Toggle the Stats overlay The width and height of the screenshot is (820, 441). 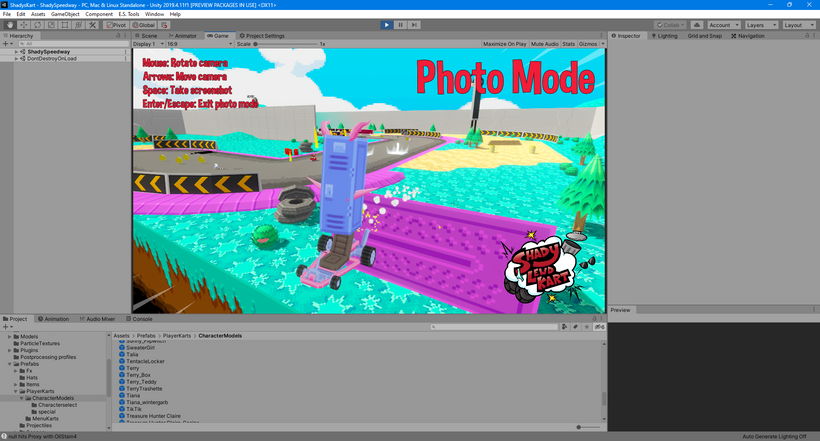(568, 44)
